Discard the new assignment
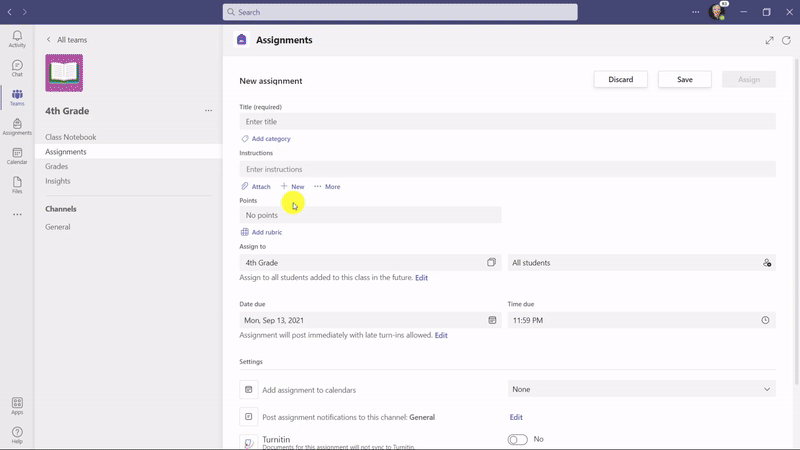This screenshot has height=450, width=800. pos(620,79)
